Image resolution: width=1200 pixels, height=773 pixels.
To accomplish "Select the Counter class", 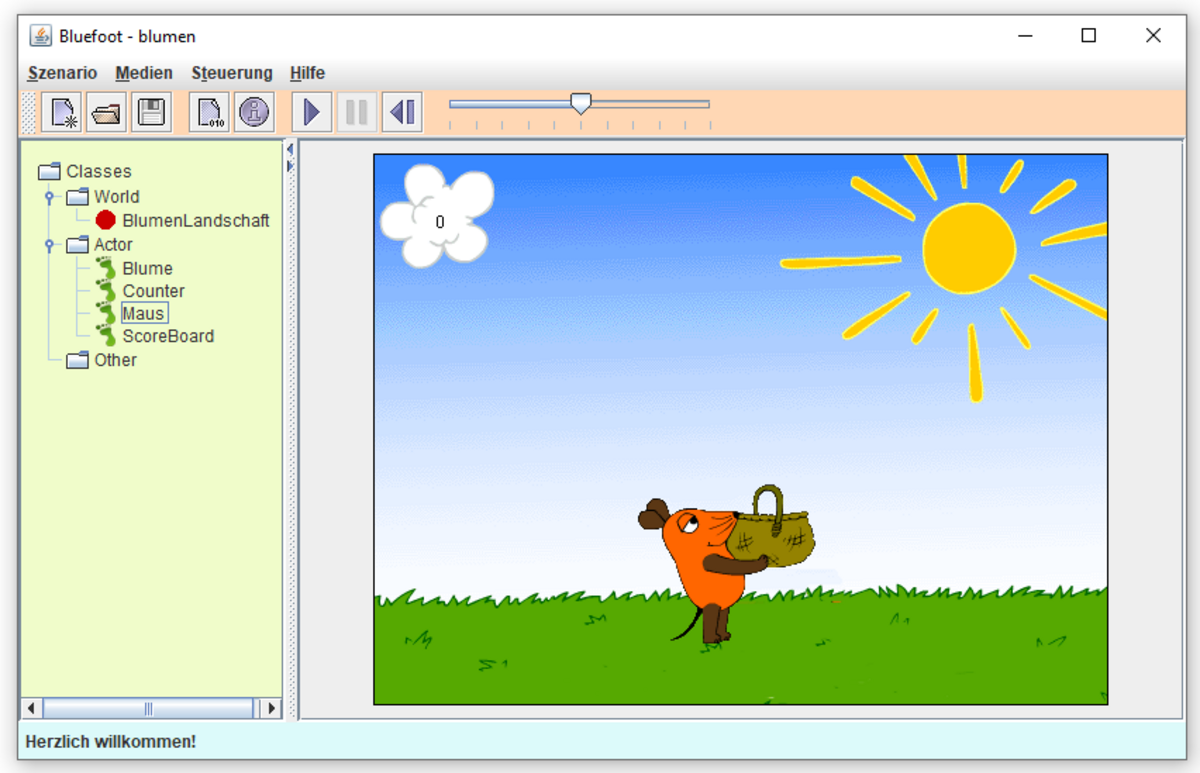I will pyautogui.click(x=153, y=291).
